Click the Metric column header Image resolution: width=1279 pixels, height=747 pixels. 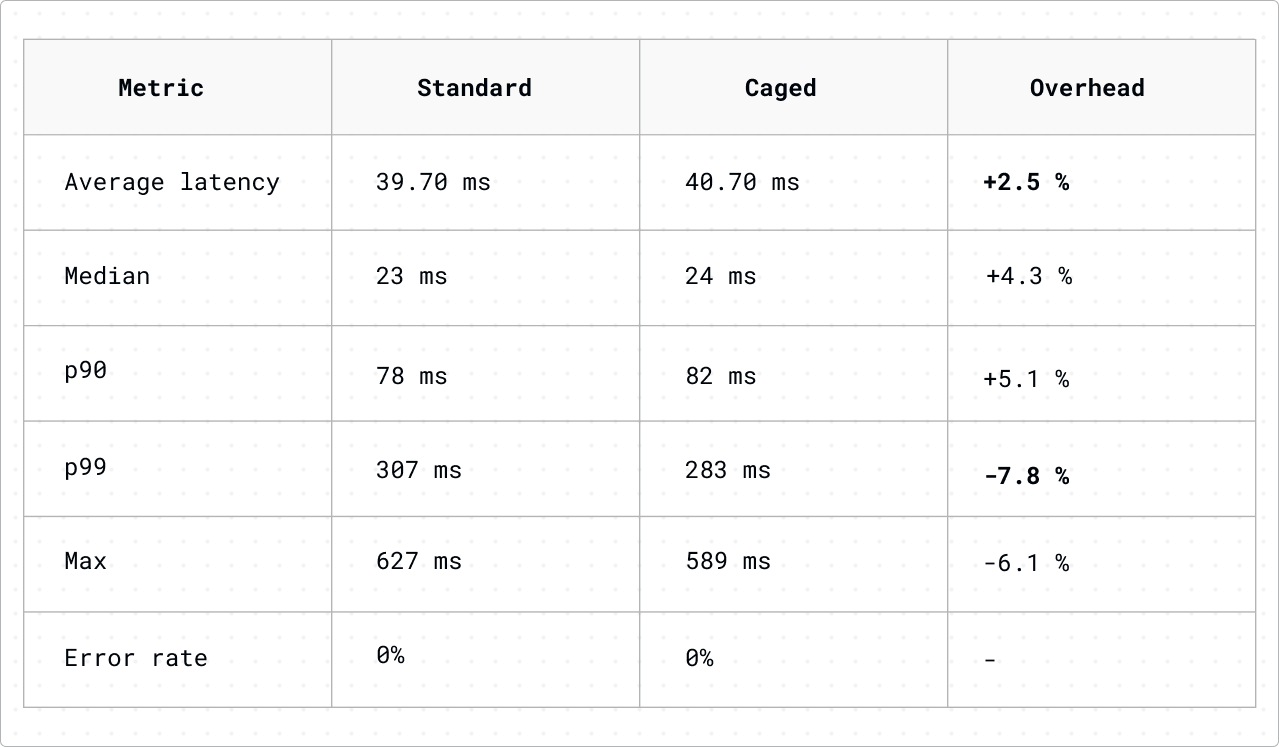(161, 88)
